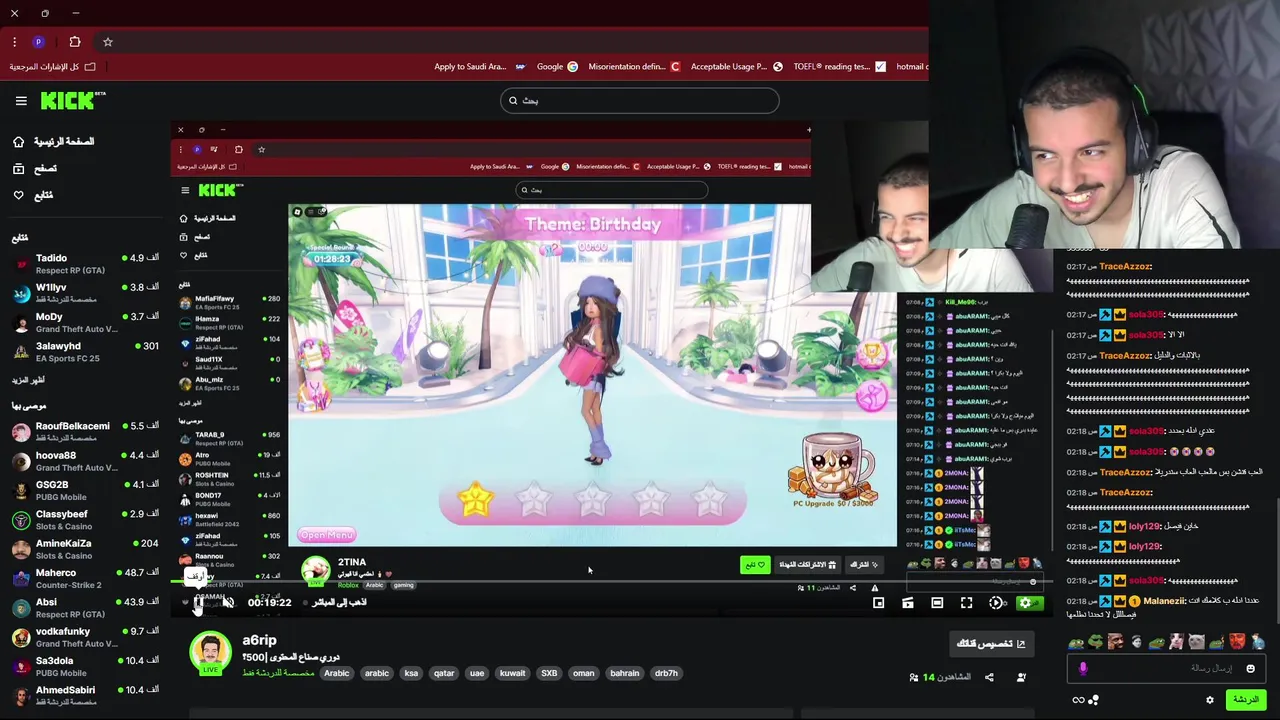This screenshot has width=1280, height=720.
Task: Toggle player fullscreen icon
Action: (966, 603)
